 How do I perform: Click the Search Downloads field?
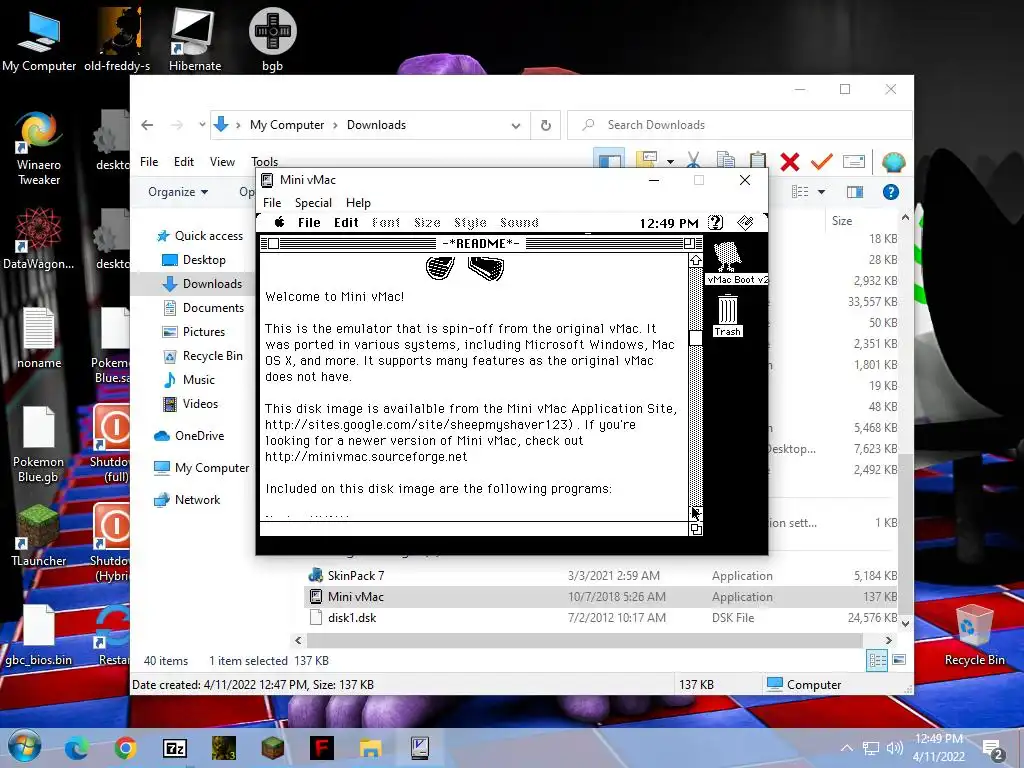pos(739,125)
